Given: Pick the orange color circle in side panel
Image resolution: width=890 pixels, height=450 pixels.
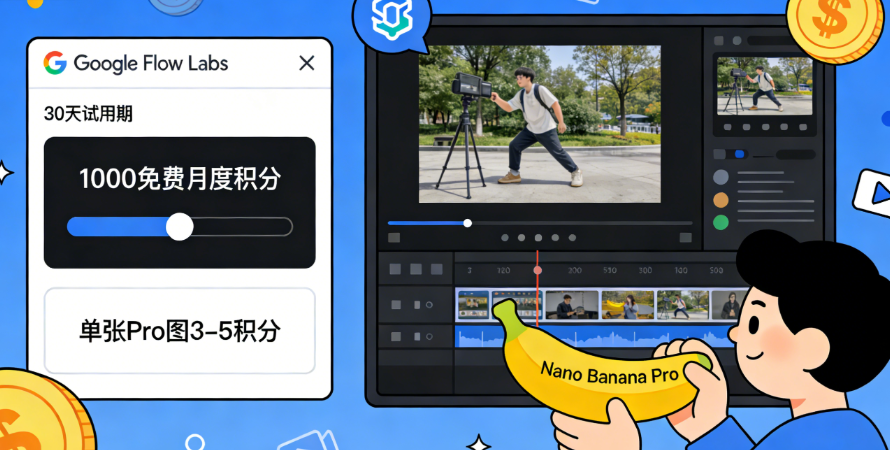Looking at the screenshot, I should click(x=721, y=200).
